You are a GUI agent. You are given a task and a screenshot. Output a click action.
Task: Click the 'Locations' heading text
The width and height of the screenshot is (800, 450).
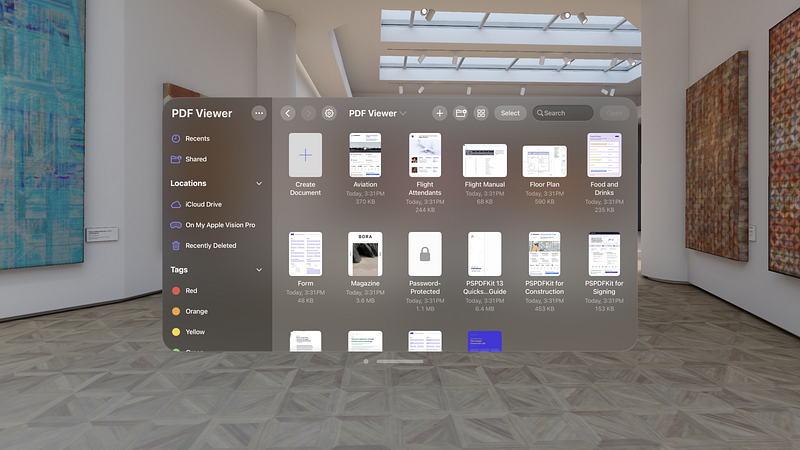(188, 183)
